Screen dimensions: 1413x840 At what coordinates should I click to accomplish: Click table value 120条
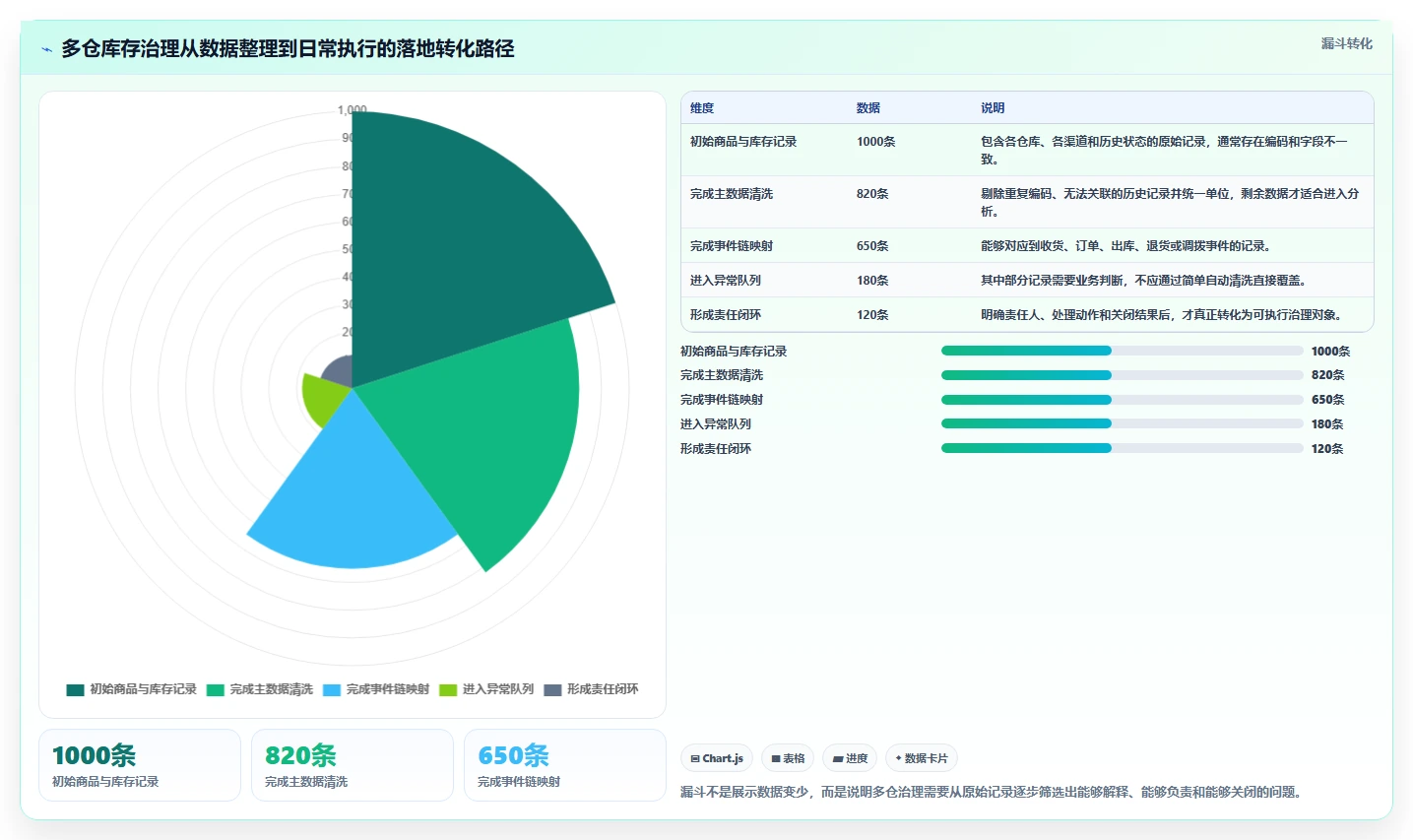pyautogui.click(x=872, y=315)
